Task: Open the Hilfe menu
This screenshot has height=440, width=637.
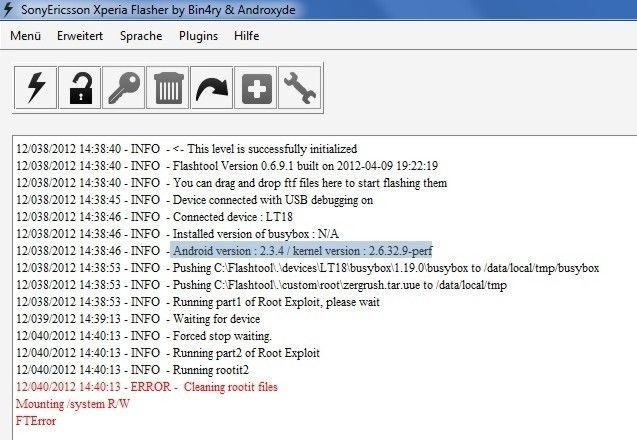Action: tap(246, 36)
